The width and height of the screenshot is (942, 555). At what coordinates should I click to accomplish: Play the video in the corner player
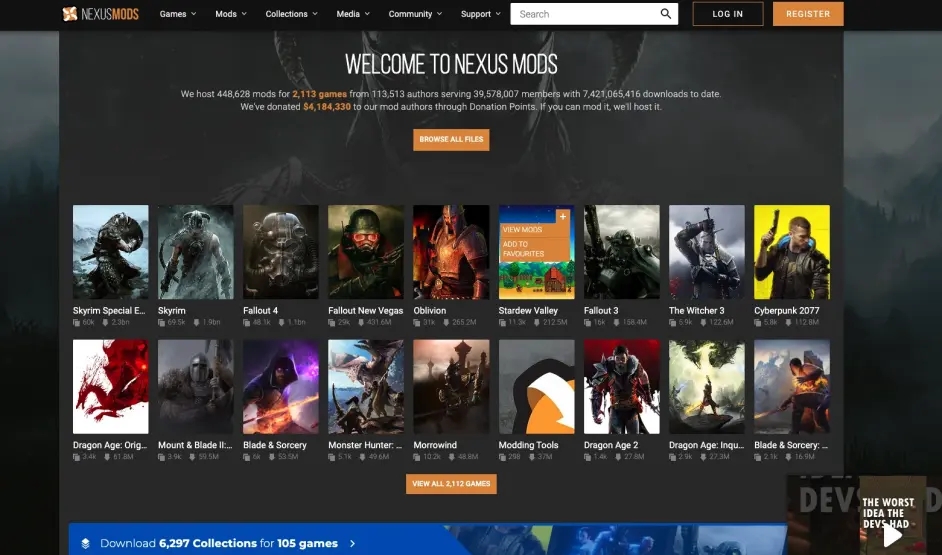point(892,536)
